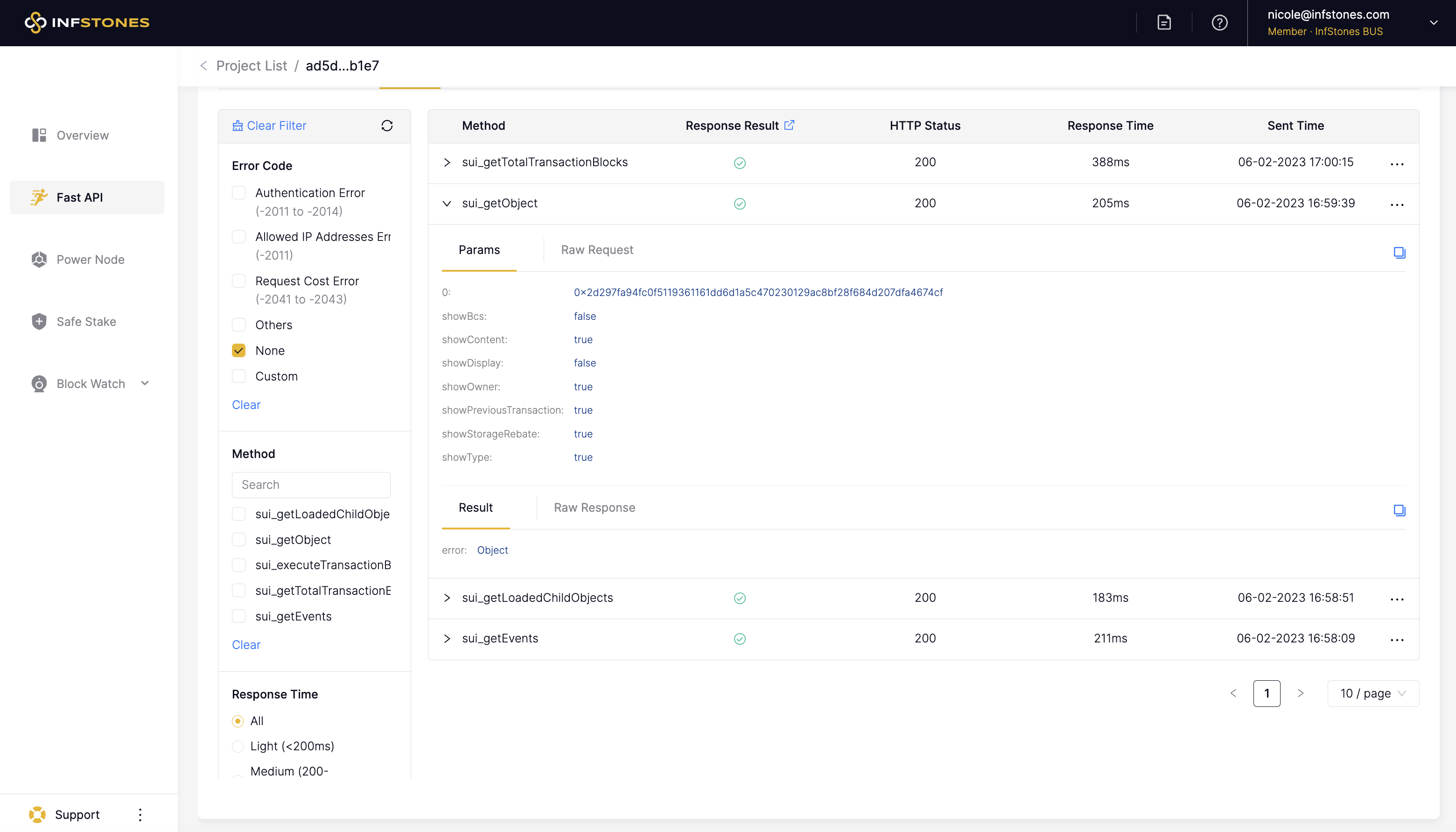Image resolution: width=1456 pixels, height=832 pixels.
Task: Check the Authentication Error checkbox
Action: pyautogui.click(x=238, y=193)
